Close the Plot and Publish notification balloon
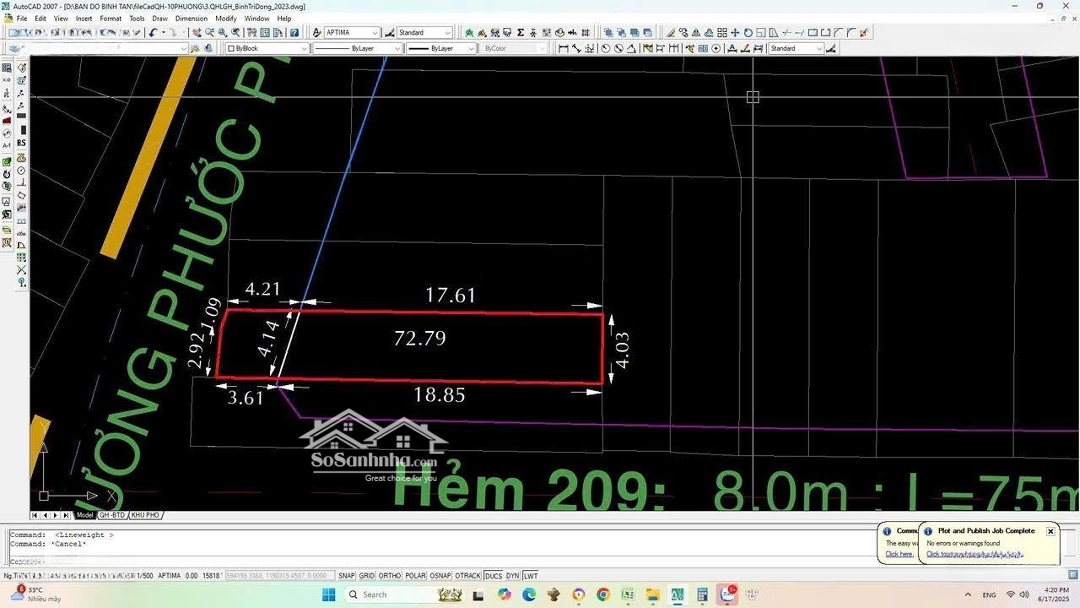The height and width of the screenshot is (608, 1080). tap(1050, 531)
